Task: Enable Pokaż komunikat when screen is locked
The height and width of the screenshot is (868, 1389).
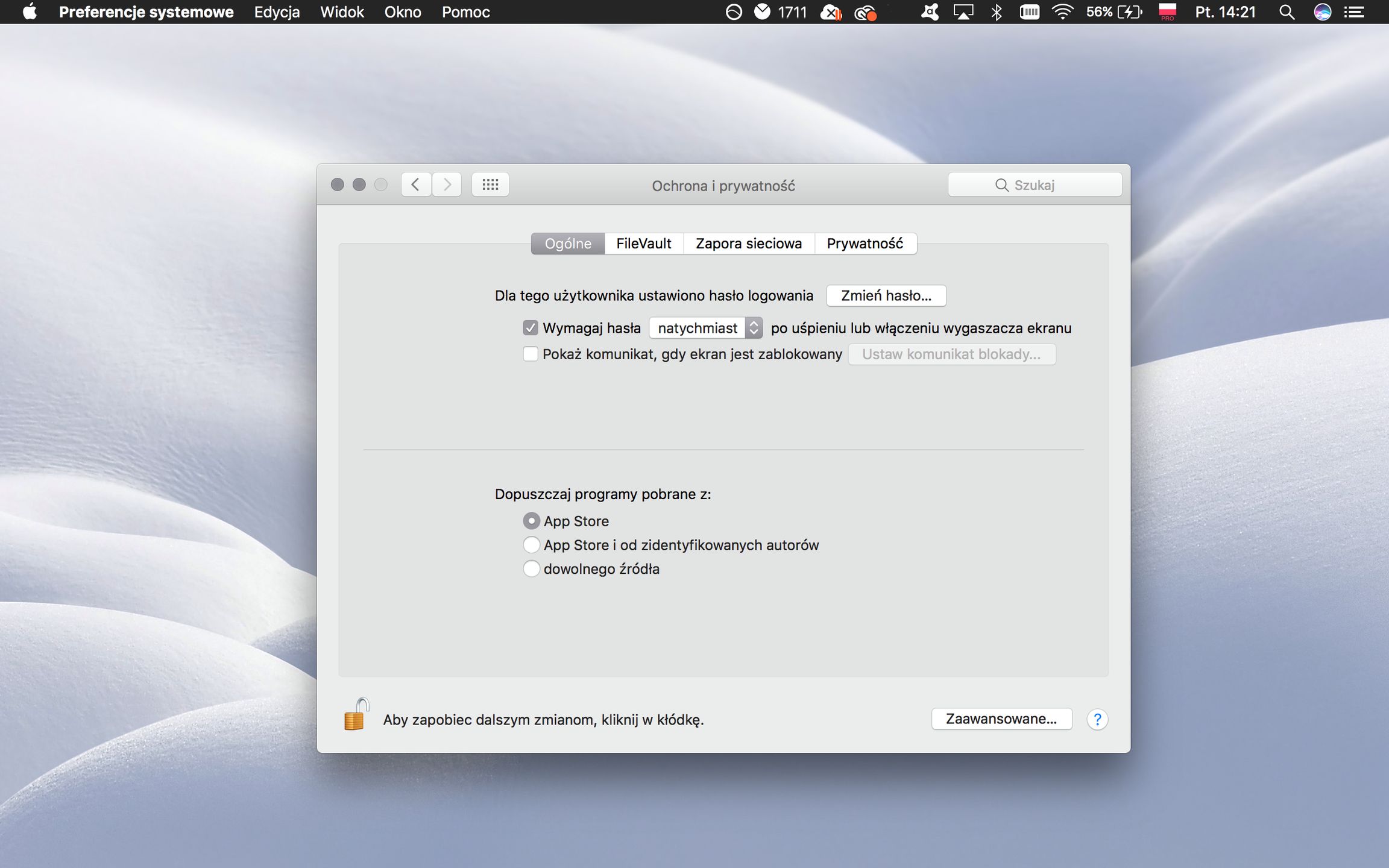Action: point(531,354)
